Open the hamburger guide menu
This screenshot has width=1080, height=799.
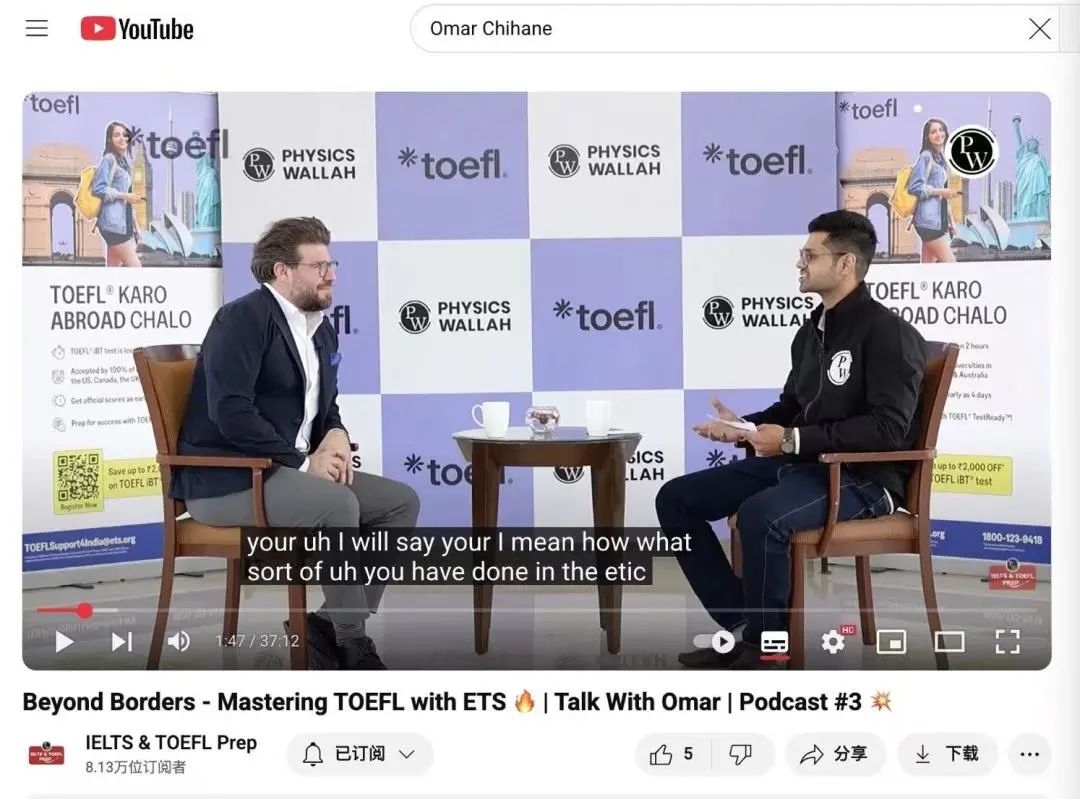pos(37,28)
